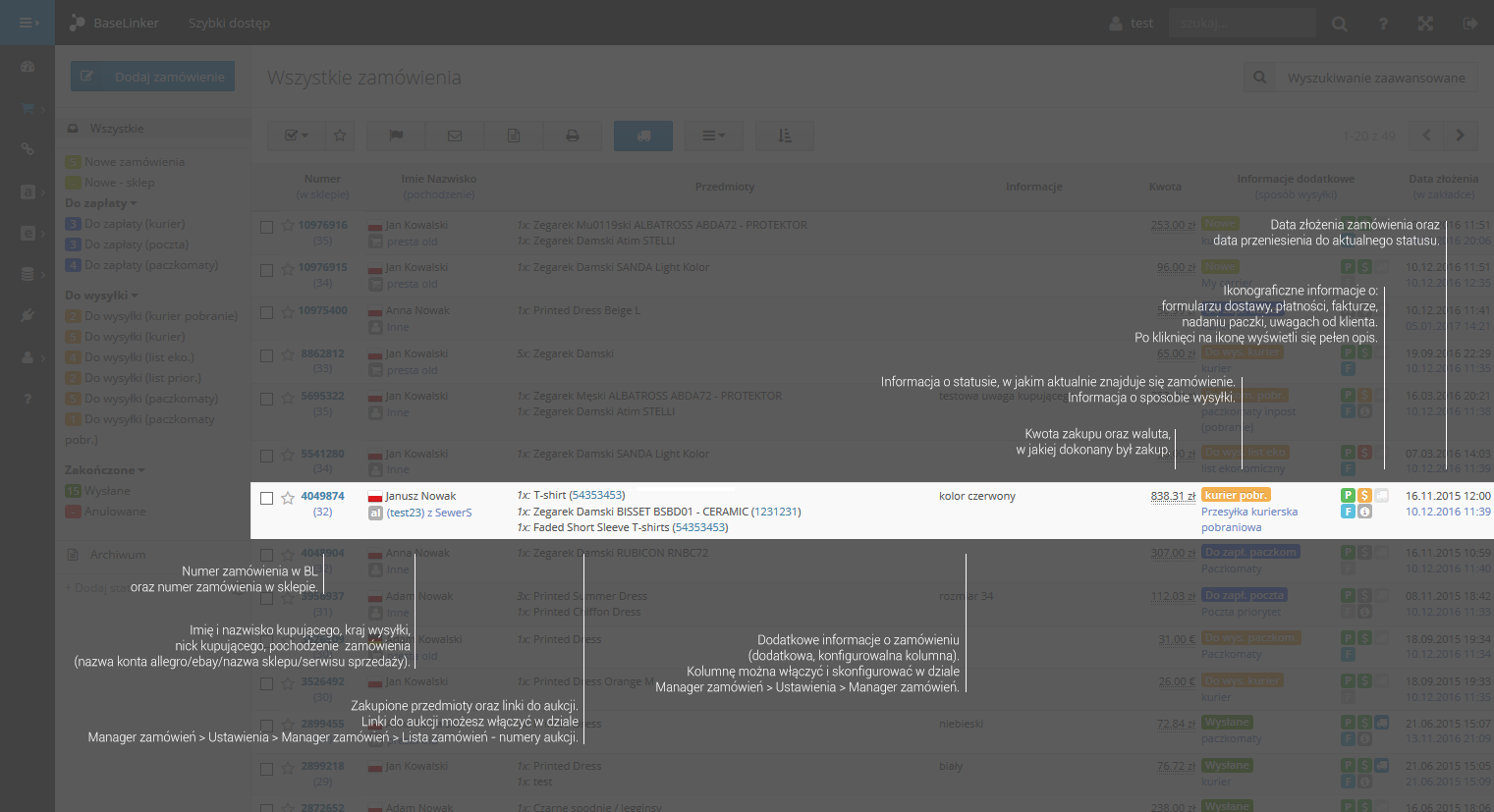Open the account user icon in sidebar
The image size is (1494, 812).
click(28, 357)
